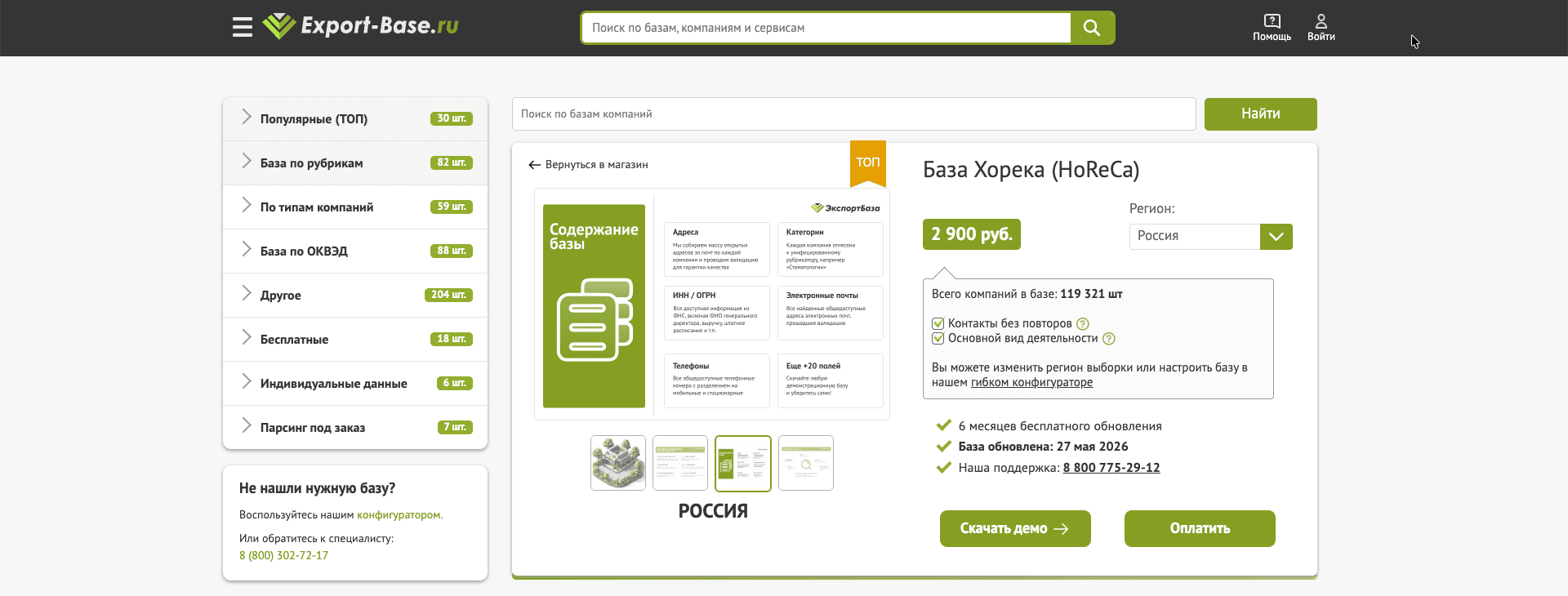This screenshot has height=596, width=1568.
Task: Open Популярные (ТОП) category
Action: pos(355,119)
